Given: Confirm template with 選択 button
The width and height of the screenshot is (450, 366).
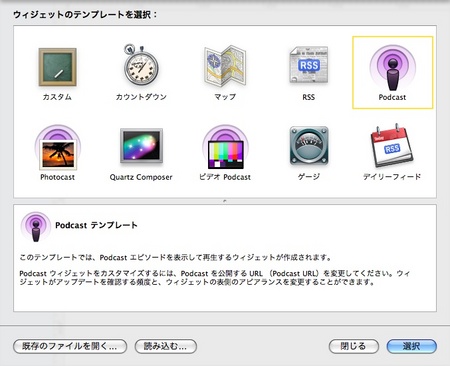Looking at the screenshot, I should point(412,346).
